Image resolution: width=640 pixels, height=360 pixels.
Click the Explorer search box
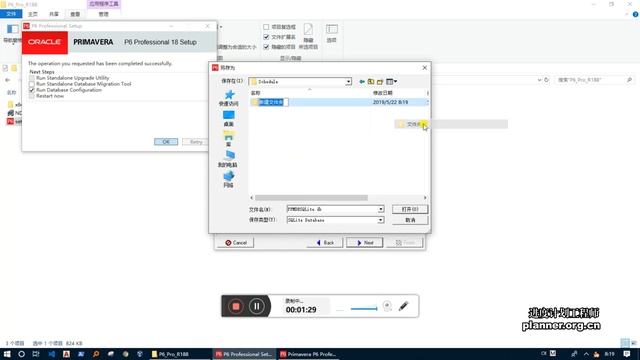[594, 80]
